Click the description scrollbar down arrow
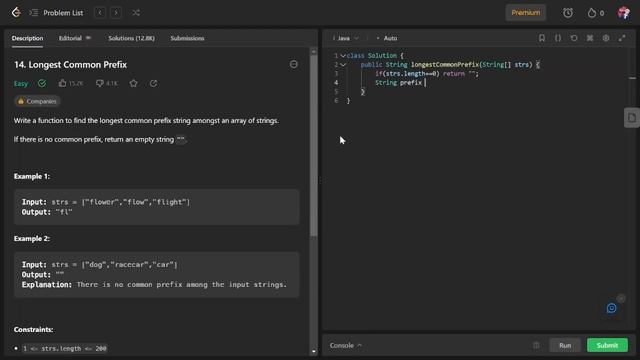 313,351
